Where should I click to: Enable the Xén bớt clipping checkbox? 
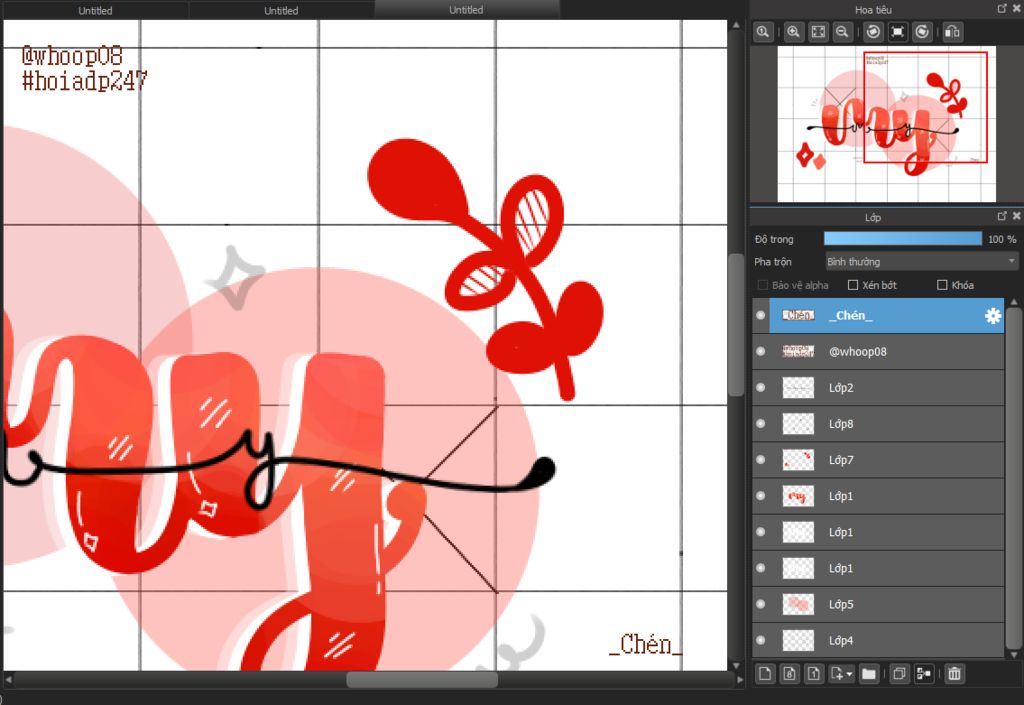[853, 285]
